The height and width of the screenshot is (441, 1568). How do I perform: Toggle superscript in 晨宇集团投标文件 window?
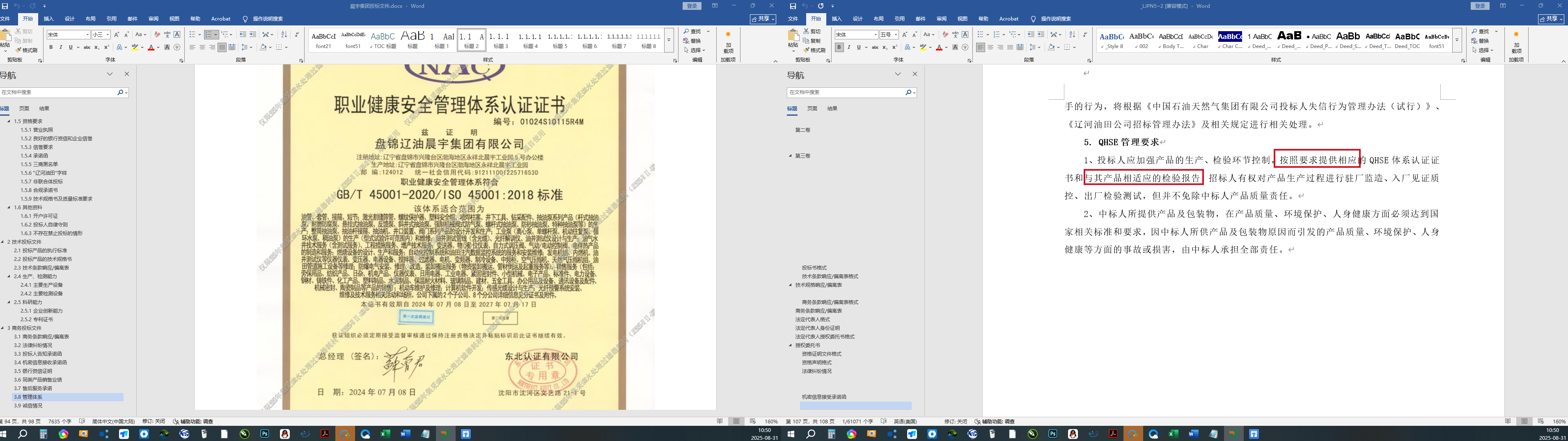107,48
